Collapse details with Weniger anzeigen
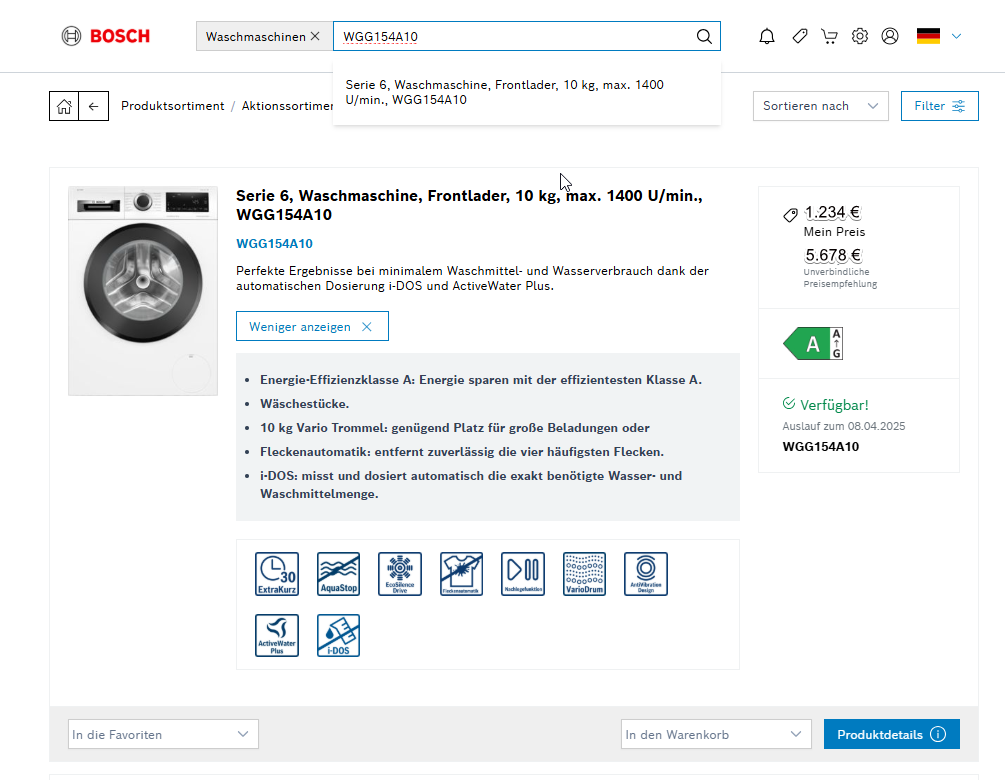This screenshot has height=780, width=1005. [x=312, y=327]
